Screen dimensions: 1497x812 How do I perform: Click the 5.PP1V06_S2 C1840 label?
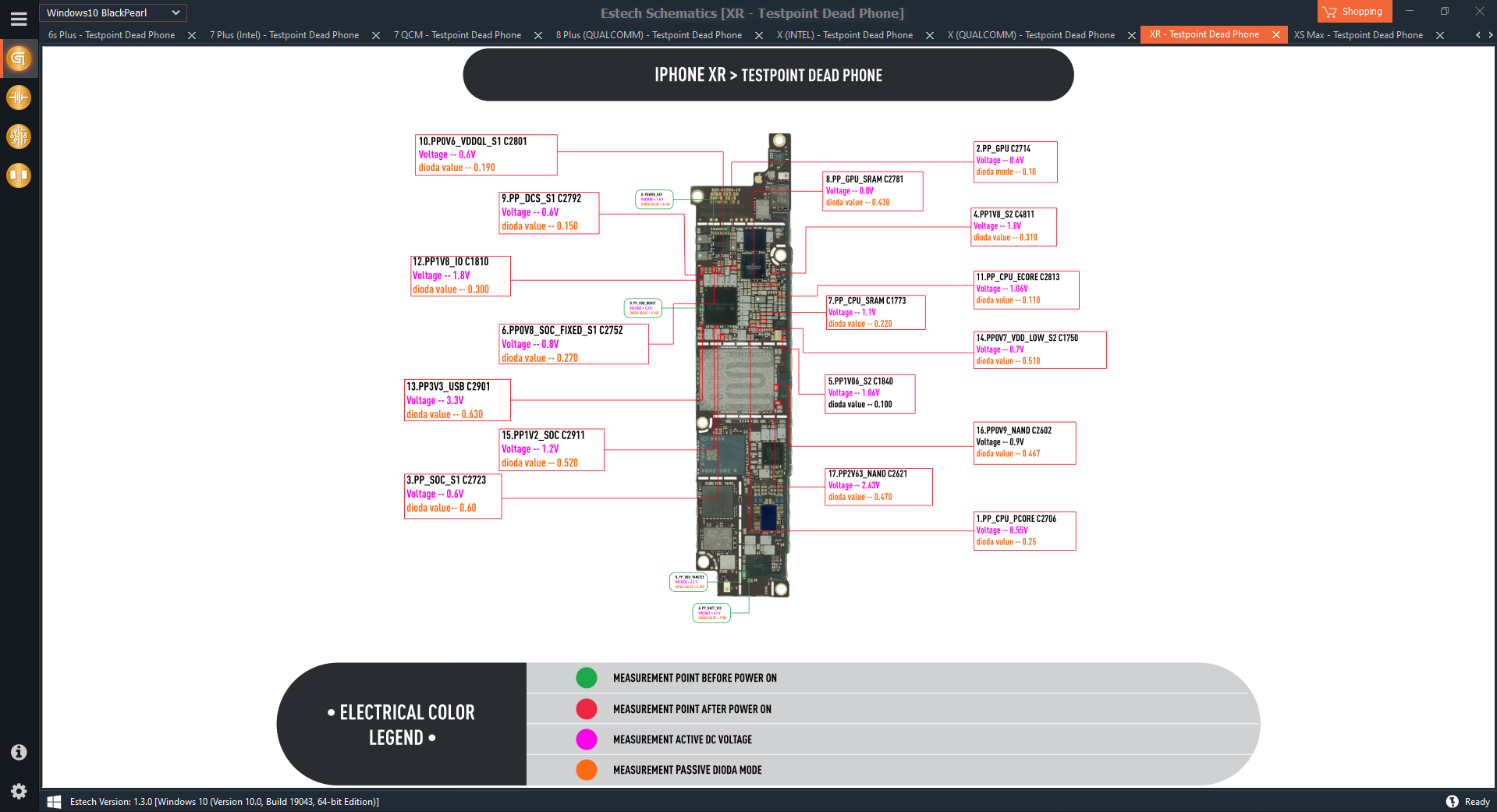871,394
